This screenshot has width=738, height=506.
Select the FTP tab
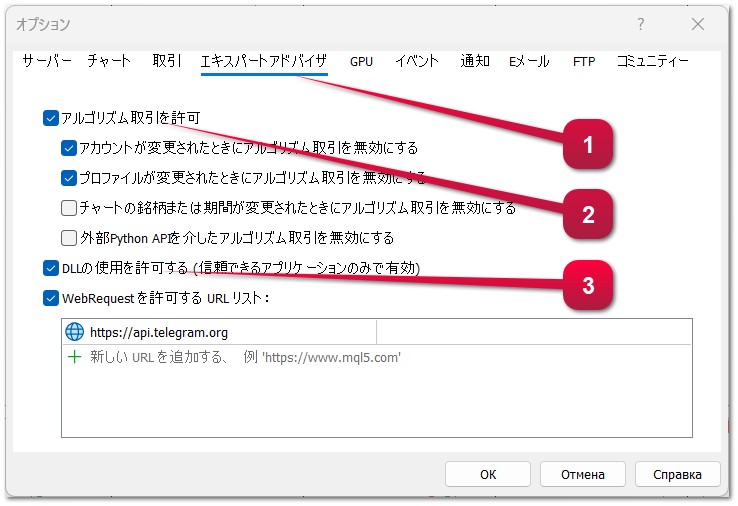click(x=584, y=62)
